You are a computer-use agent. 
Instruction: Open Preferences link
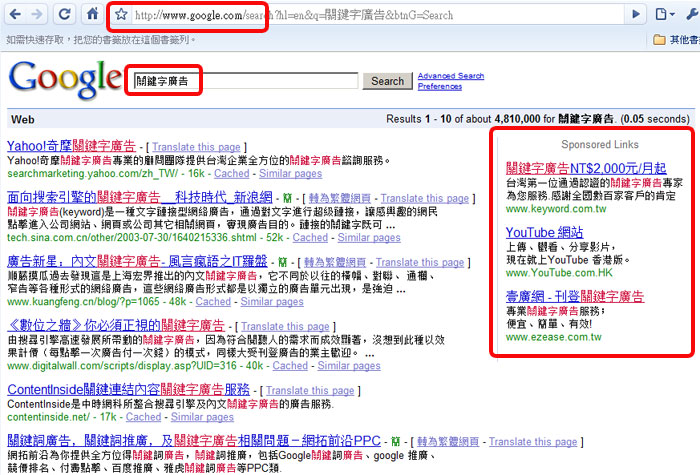point(440,87)
